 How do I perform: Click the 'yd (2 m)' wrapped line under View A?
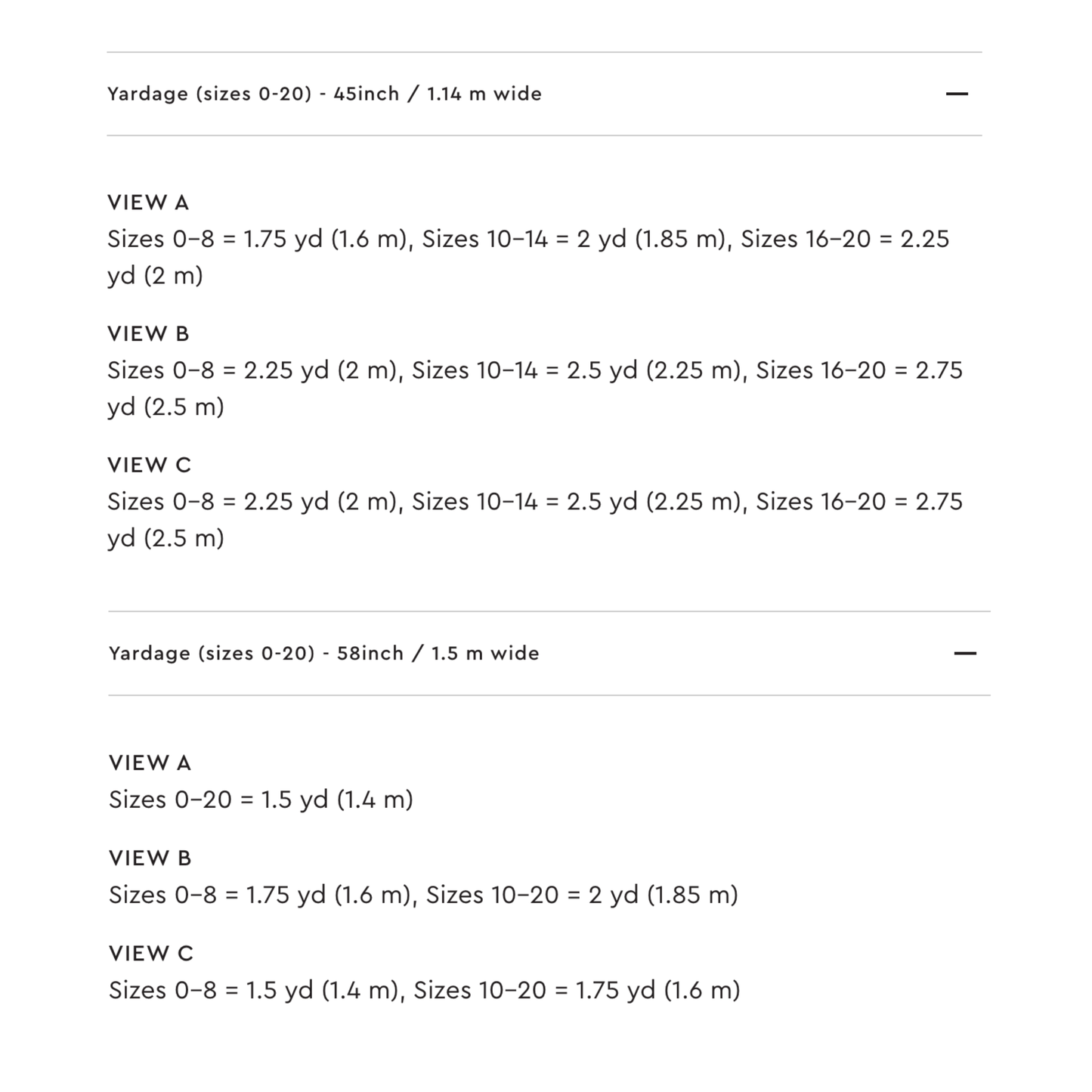tap(155, 276)
